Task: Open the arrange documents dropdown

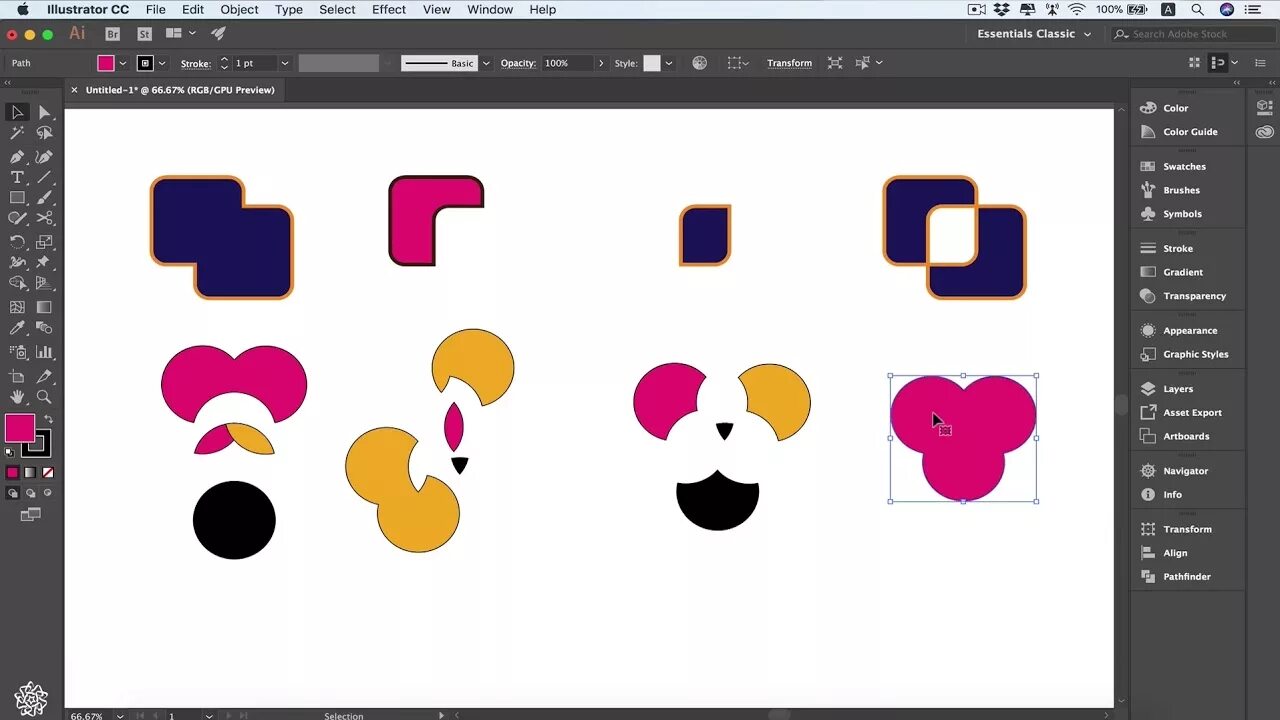Action: (179, 34)
